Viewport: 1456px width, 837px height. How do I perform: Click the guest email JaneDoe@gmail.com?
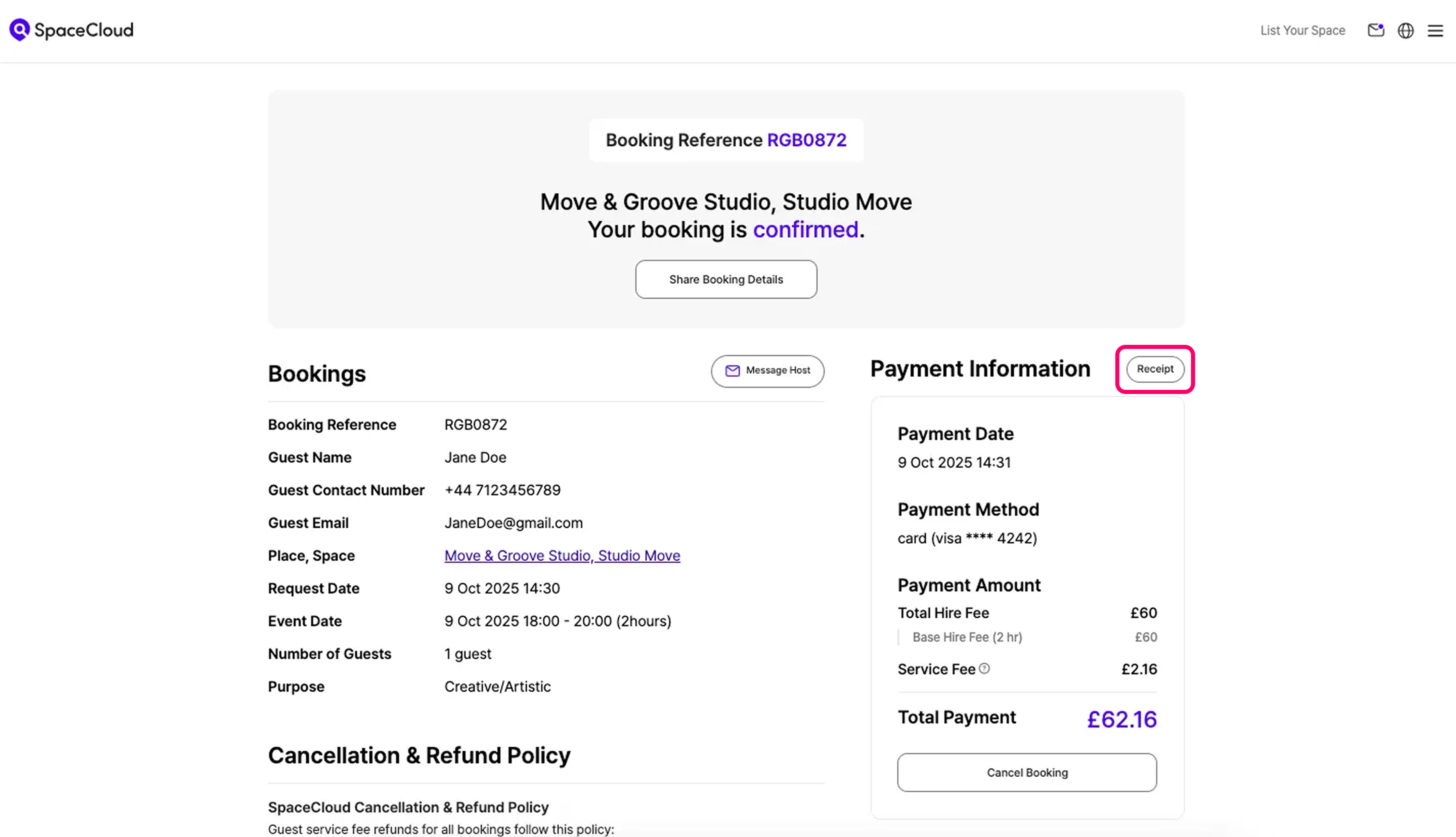click(513, 523)
